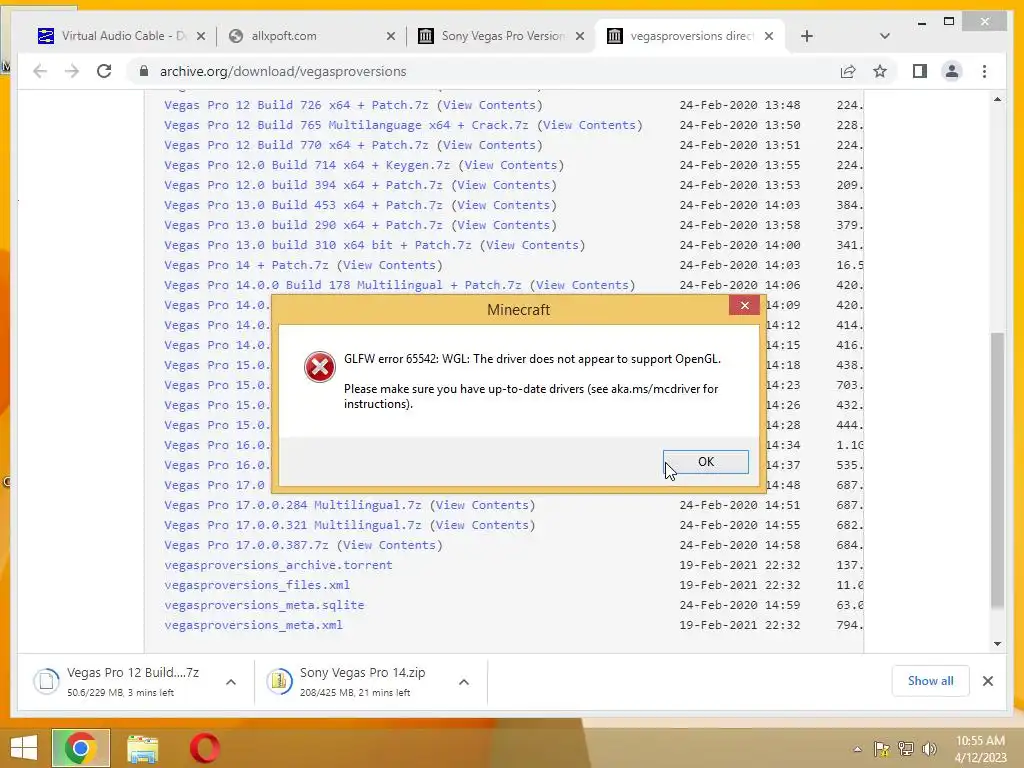Bookmark this page with the star icon

tap(880, 71)
